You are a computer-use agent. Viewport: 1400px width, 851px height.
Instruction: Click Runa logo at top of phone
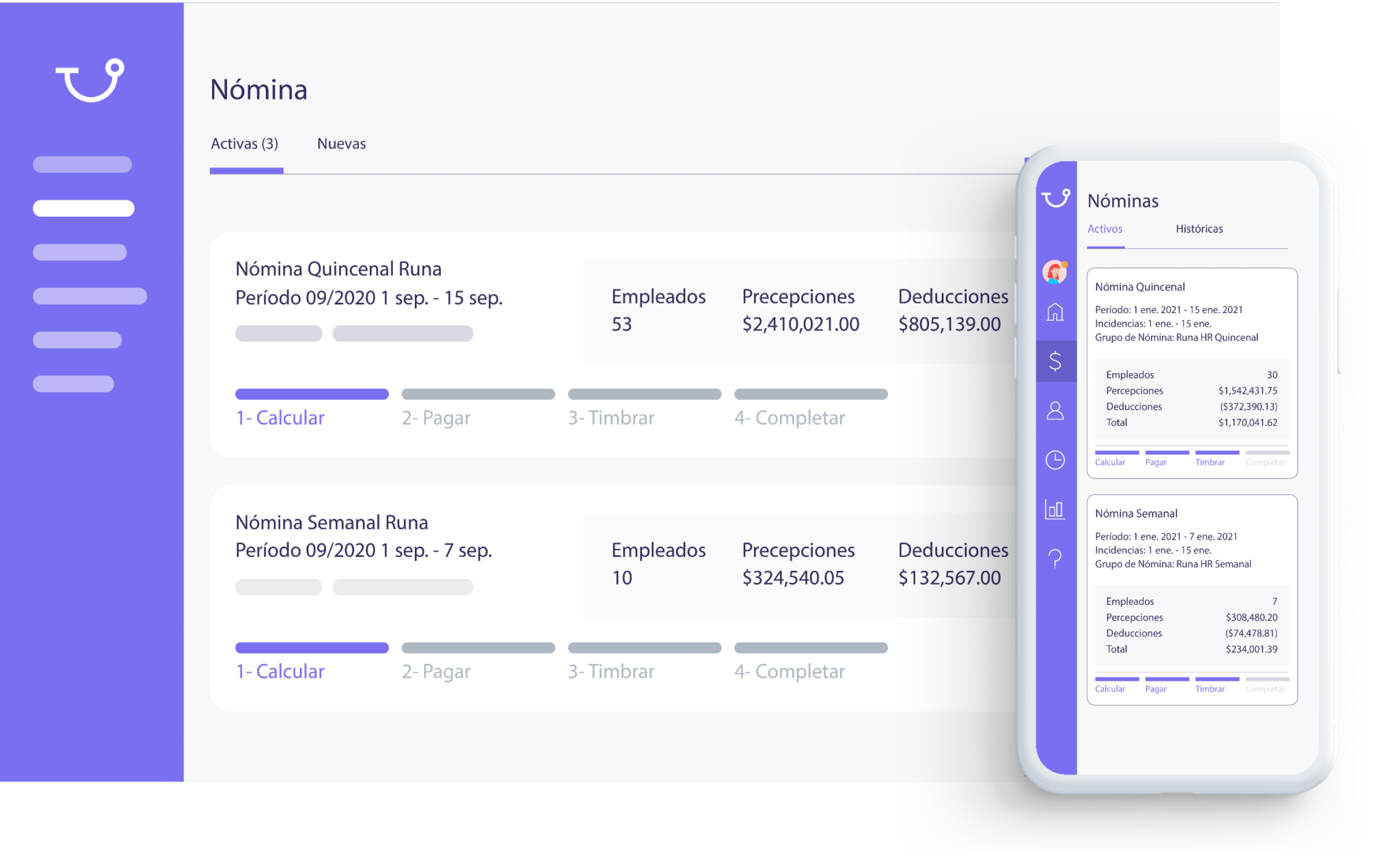coord(1055,198)
